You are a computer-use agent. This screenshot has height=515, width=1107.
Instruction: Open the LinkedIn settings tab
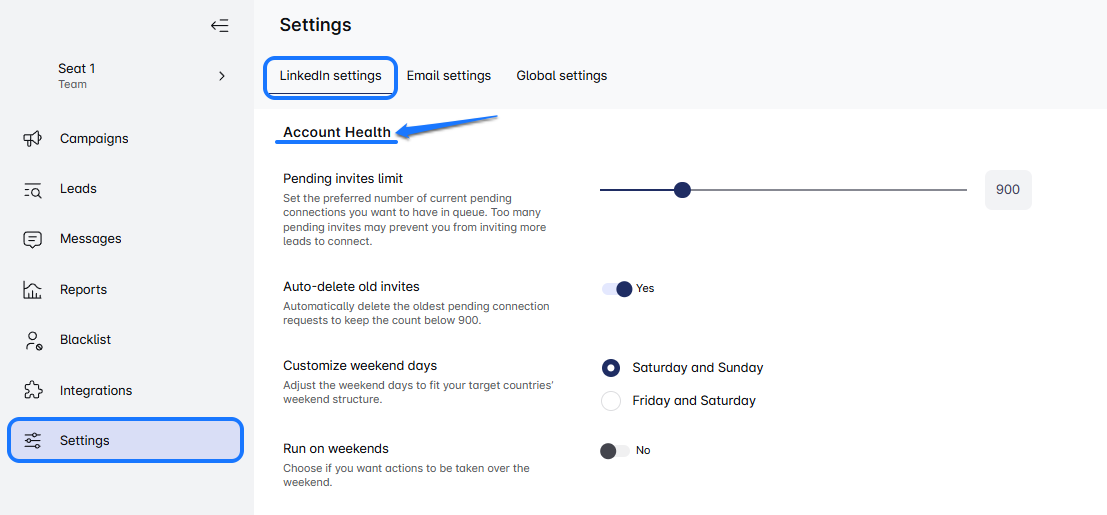click(331, 76)
